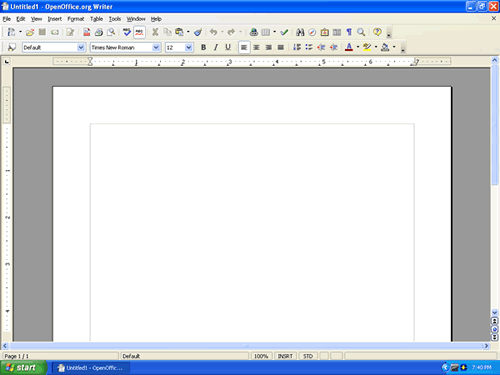Expand the Font Name dropdown

click(x=156, y=47)
